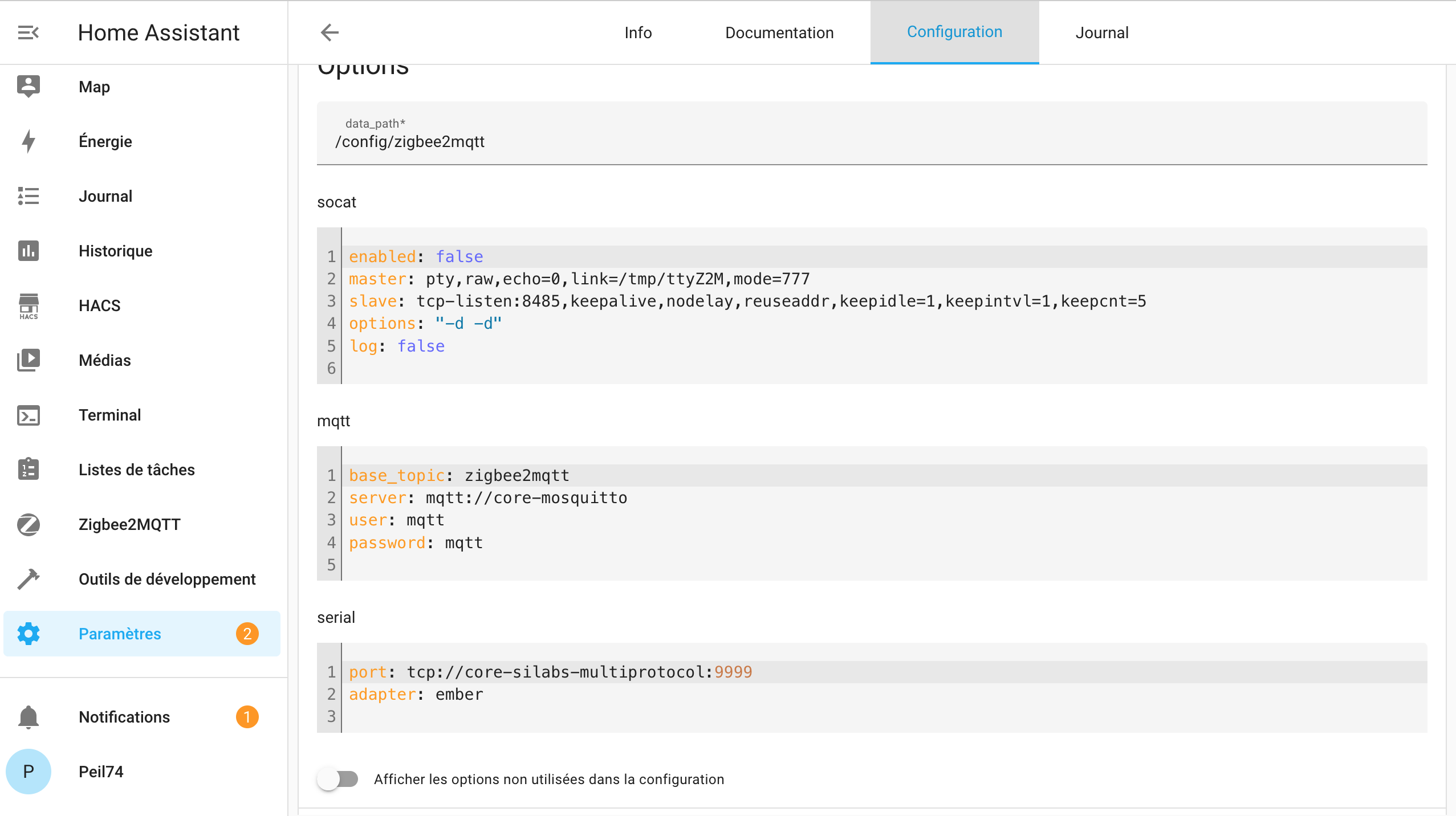This screenshot has width=1456, height=816.
Task: Open the Notifications bell icon
Action: [x=28, y=717]
